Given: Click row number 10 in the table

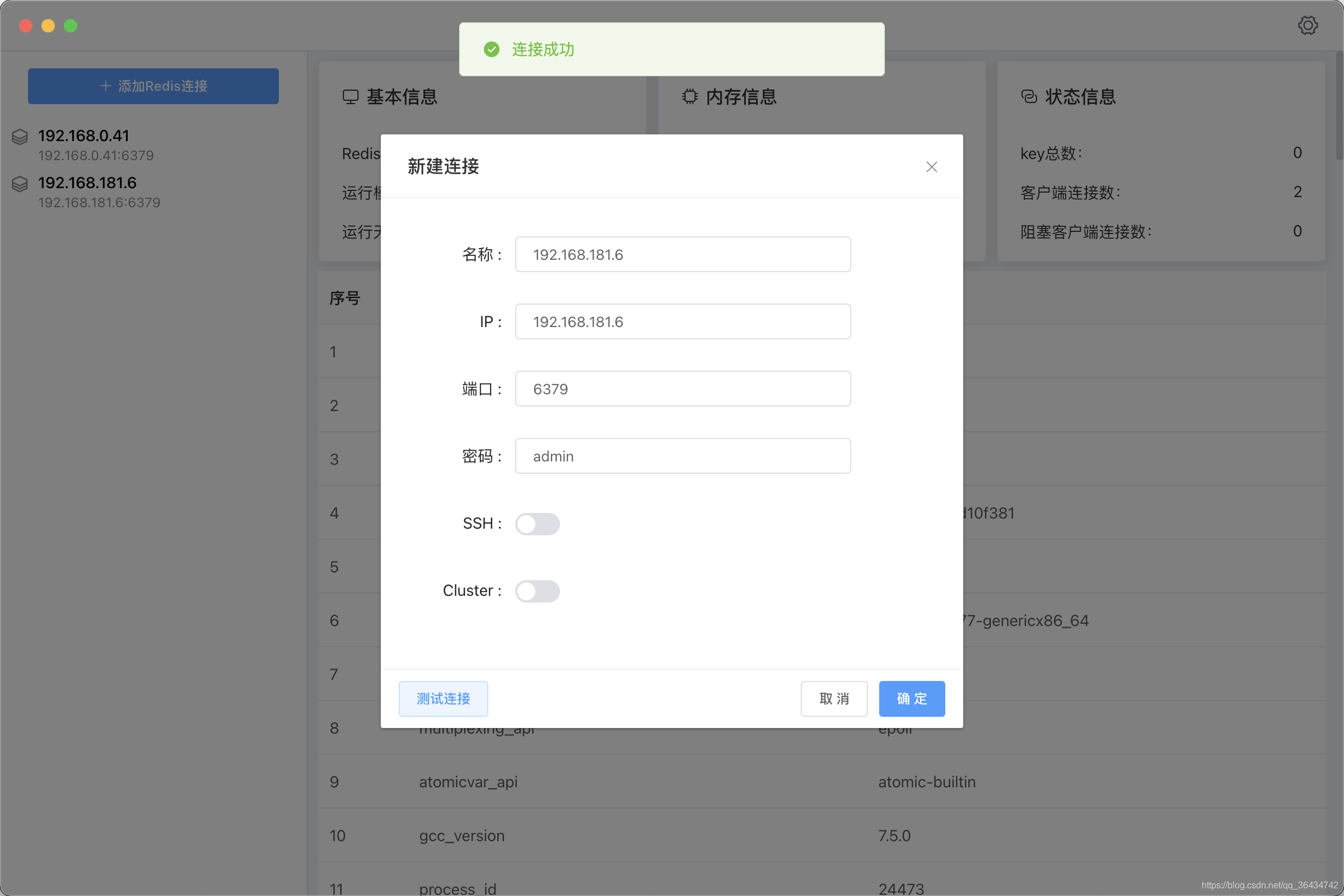Looking at the screenshot, I should [x=338, y=836].
